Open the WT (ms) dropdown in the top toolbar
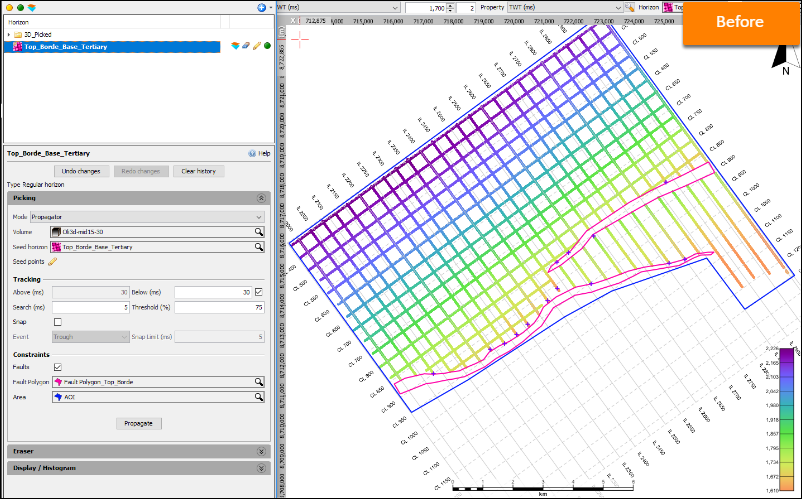This screenshot has width=802, height=499. (x=338, y=7)
